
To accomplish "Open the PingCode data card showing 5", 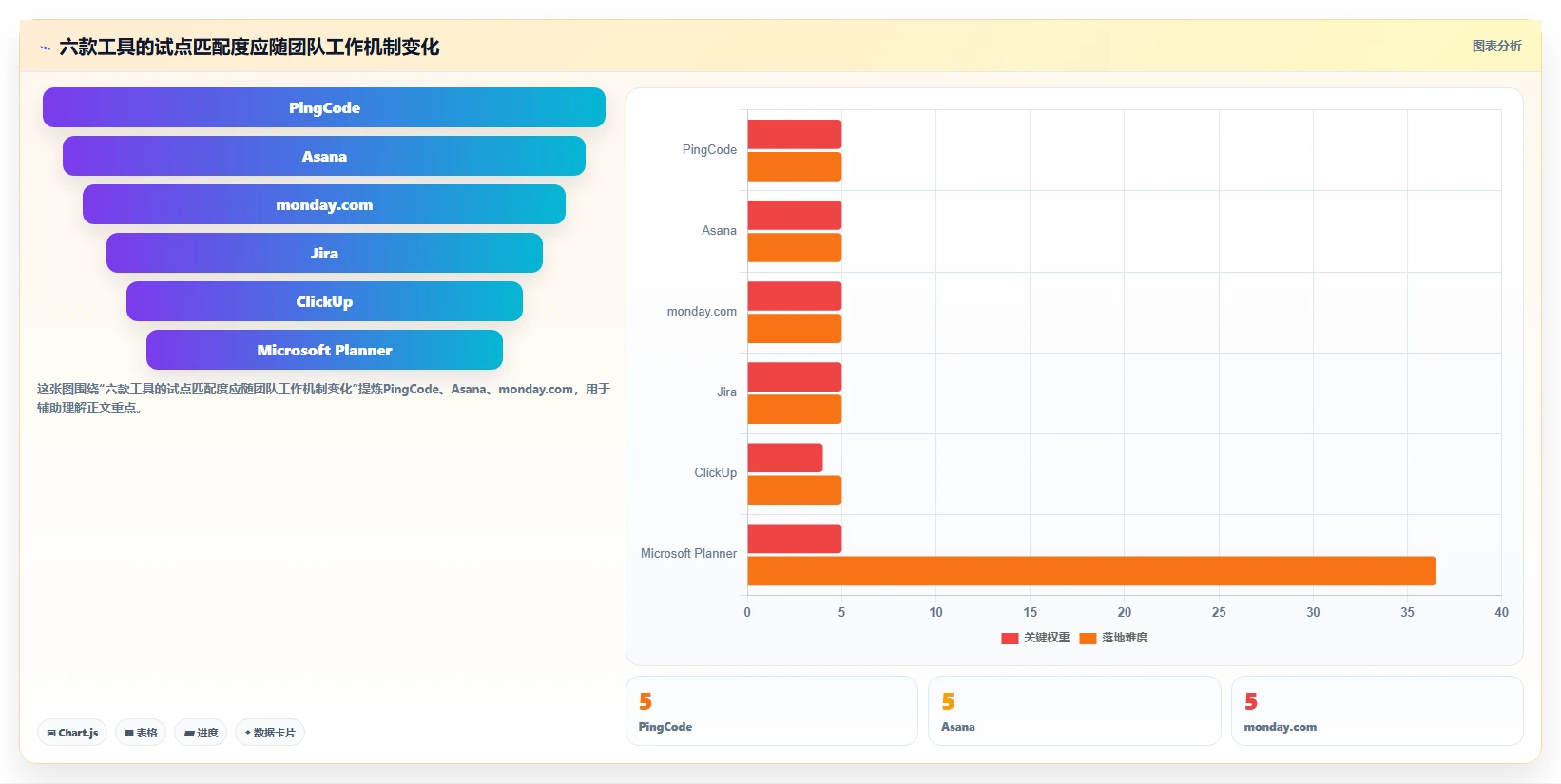I will pos(771,711).
